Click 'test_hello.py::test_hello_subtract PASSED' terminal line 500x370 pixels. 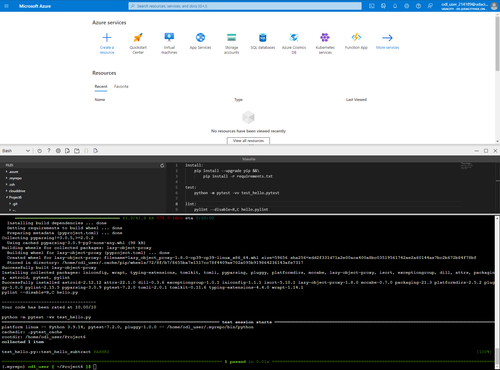(x=56, y=352)
